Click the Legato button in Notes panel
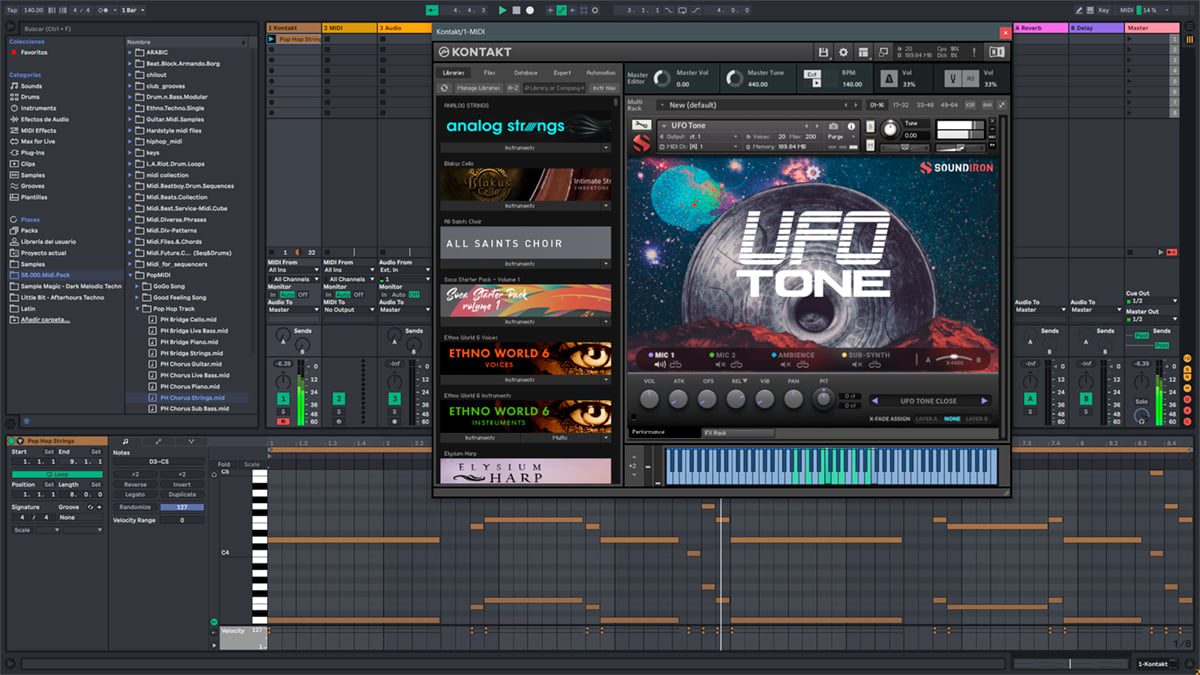Viewport: 1200px width, 675px height. pos(135,494)
